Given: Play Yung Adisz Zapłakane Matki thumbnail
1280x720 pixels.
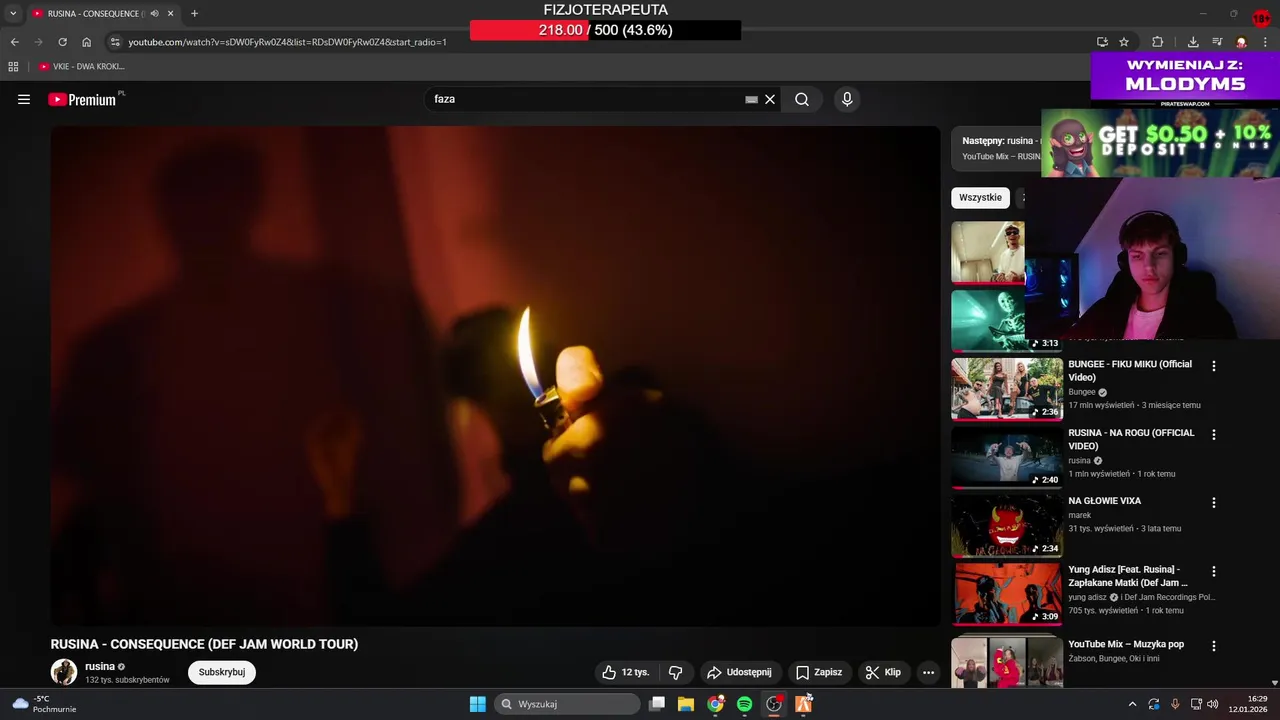Looking at the screenshot, I should point(1006,593).
